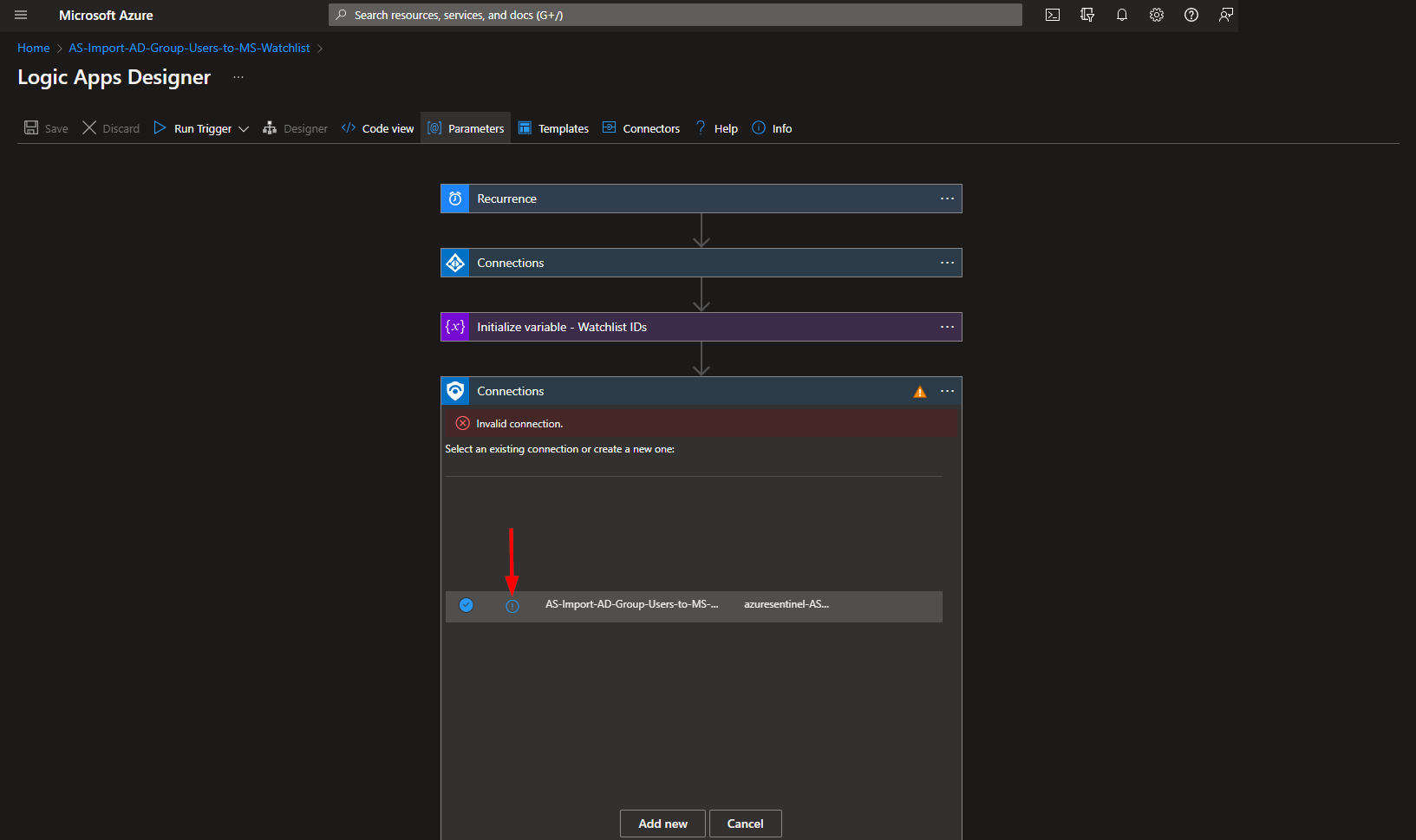Select the checked connection radio in the row
This screenshot has width=1416, height=840.
(467, 605)
